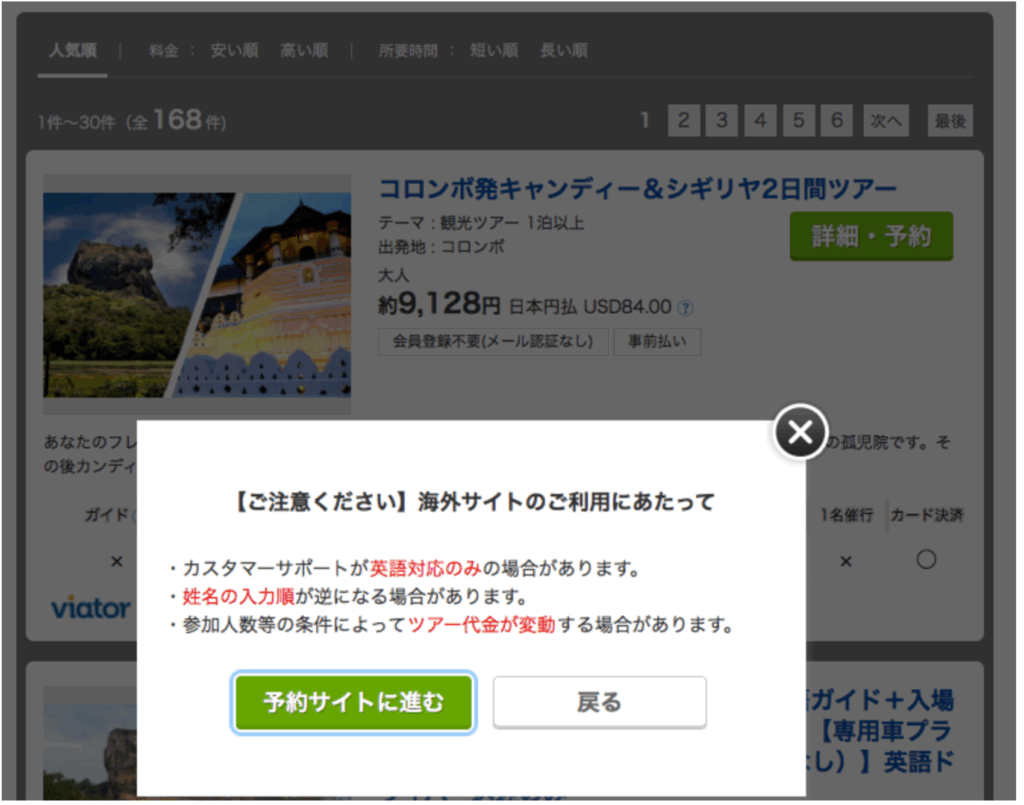Image resolution: width=1024 pixels, height=805 pixels.
Task: Click the 戻る button in the dialog
Action: [600, 702]
